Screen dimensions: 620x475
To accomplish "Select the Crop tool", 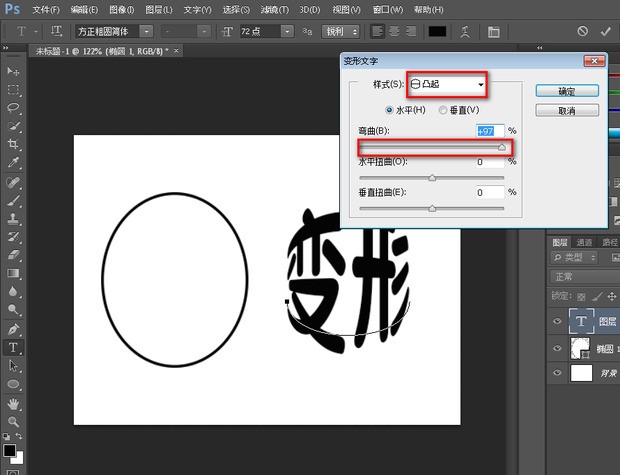I will 14,144.
